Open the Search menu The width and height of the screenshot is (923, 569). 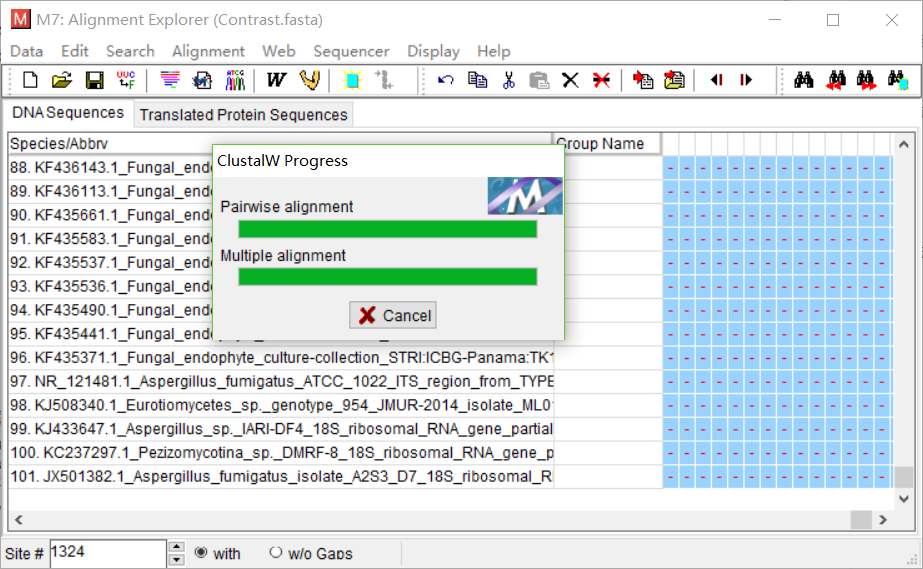pyautogui.click(x=130, y=51)
